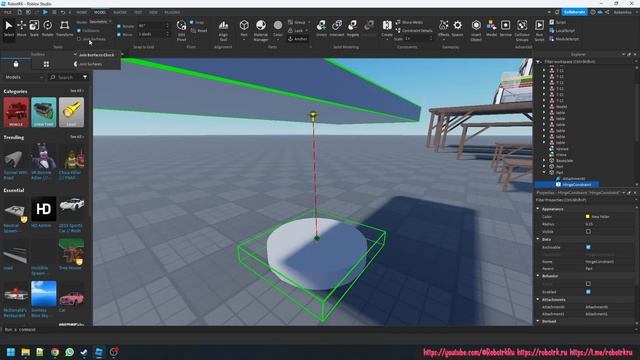The width and height of the screenshot is (640, 360).
Task: Click the Run Script button
Action: tap(539, 30)
